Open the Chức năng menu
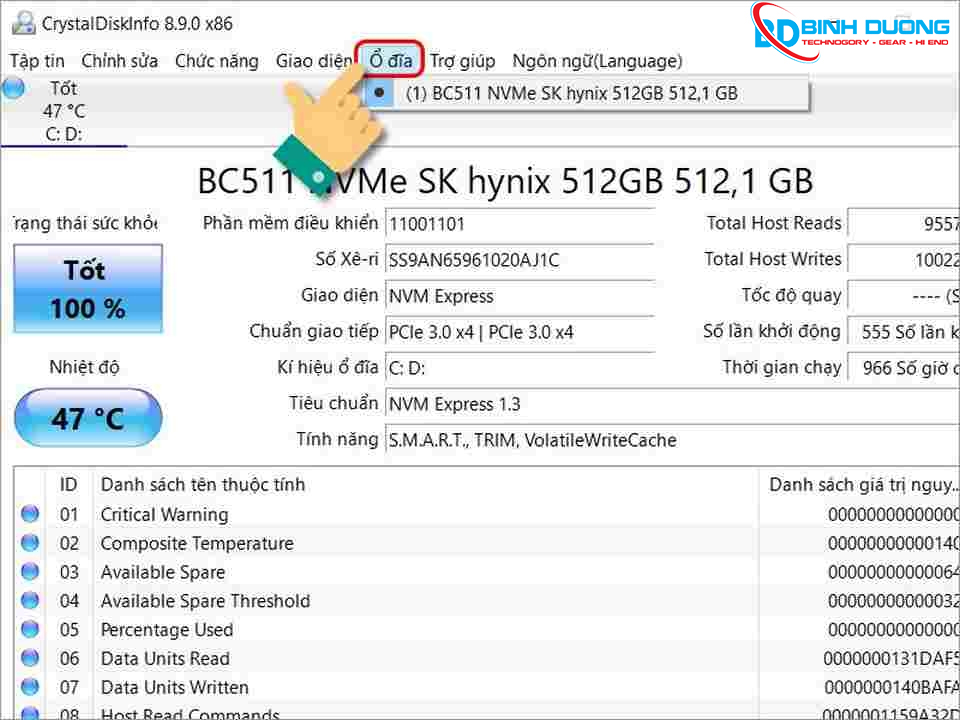Image resolution: width=960 pixels, height=720 pixels. click(x=217, y=61)
